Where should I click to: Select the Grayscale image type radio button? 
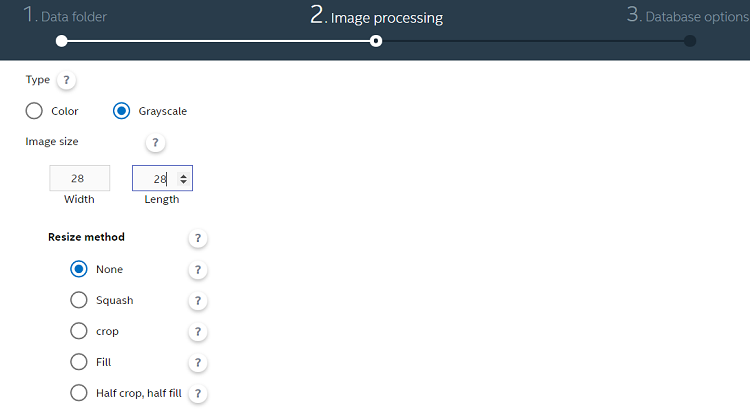[121, 111]
